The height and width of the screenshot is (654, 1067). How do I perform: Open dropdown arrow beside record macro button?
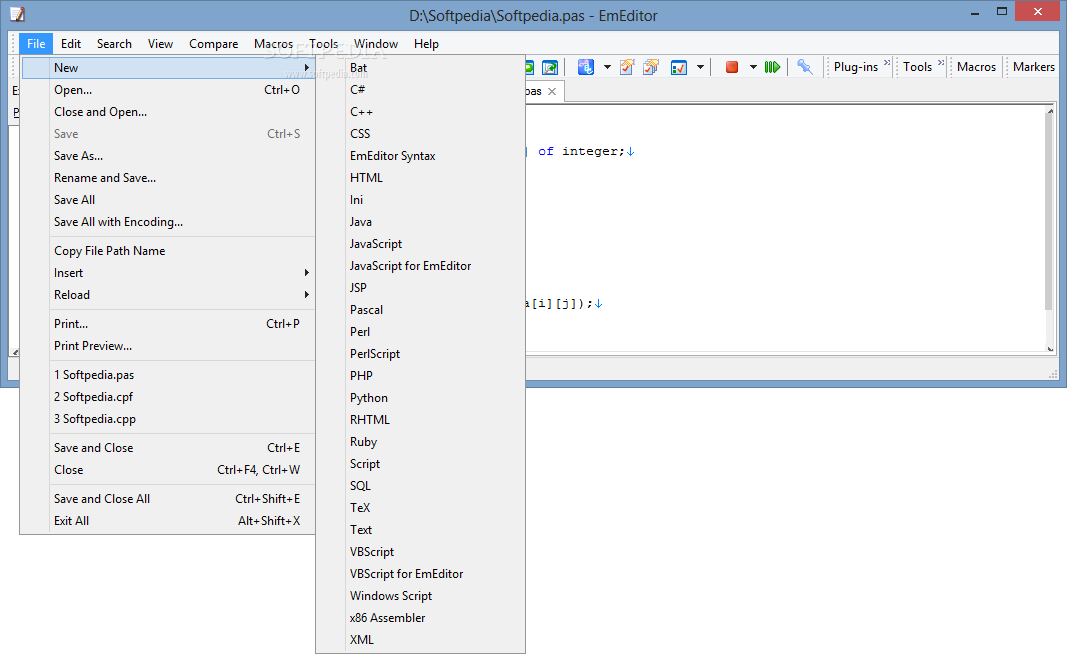pos(753,67)
